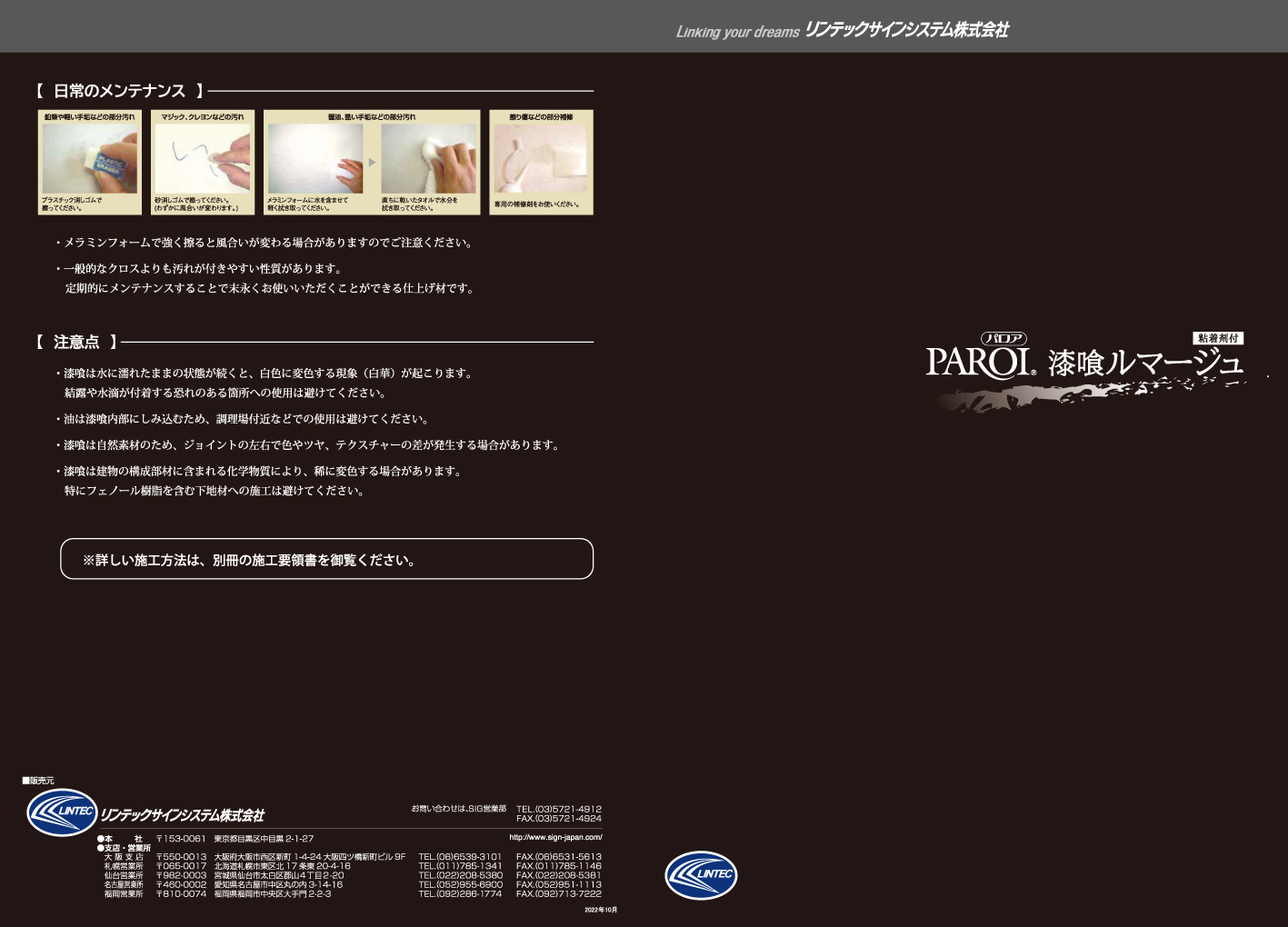Screen dimensions: 1288x927
Task: Click Sapporo phone TEL.(011)785-1341
Action: 460,866
